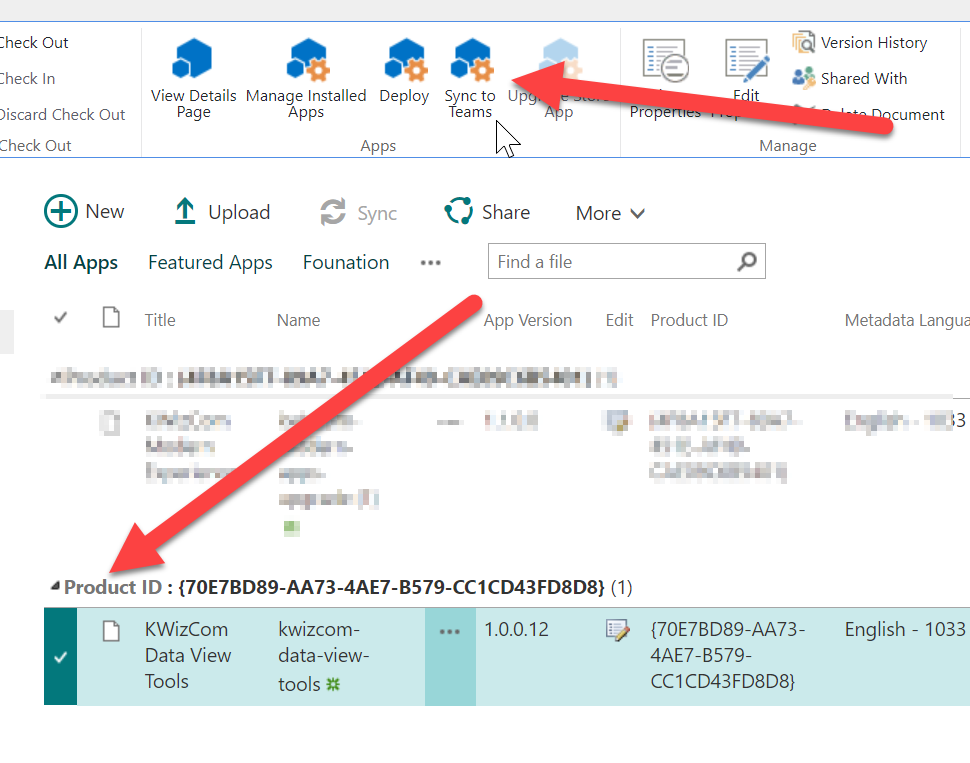Image resolution: width=970 pixels, height=763 pixels.
Task: Click Product ID value in KWizCom row
Action: pos(728,655)
